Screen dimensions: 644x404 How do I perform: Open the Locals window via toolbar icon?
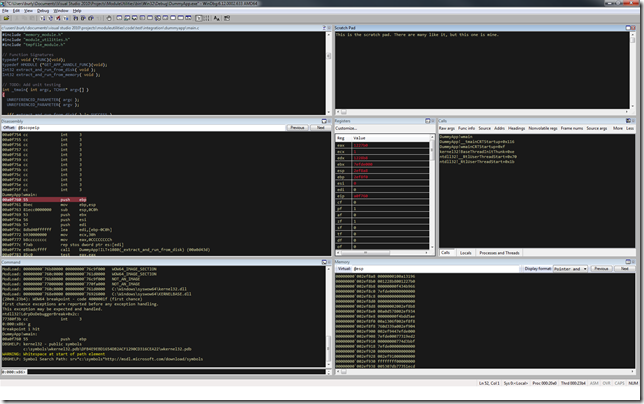click(134, 18)
